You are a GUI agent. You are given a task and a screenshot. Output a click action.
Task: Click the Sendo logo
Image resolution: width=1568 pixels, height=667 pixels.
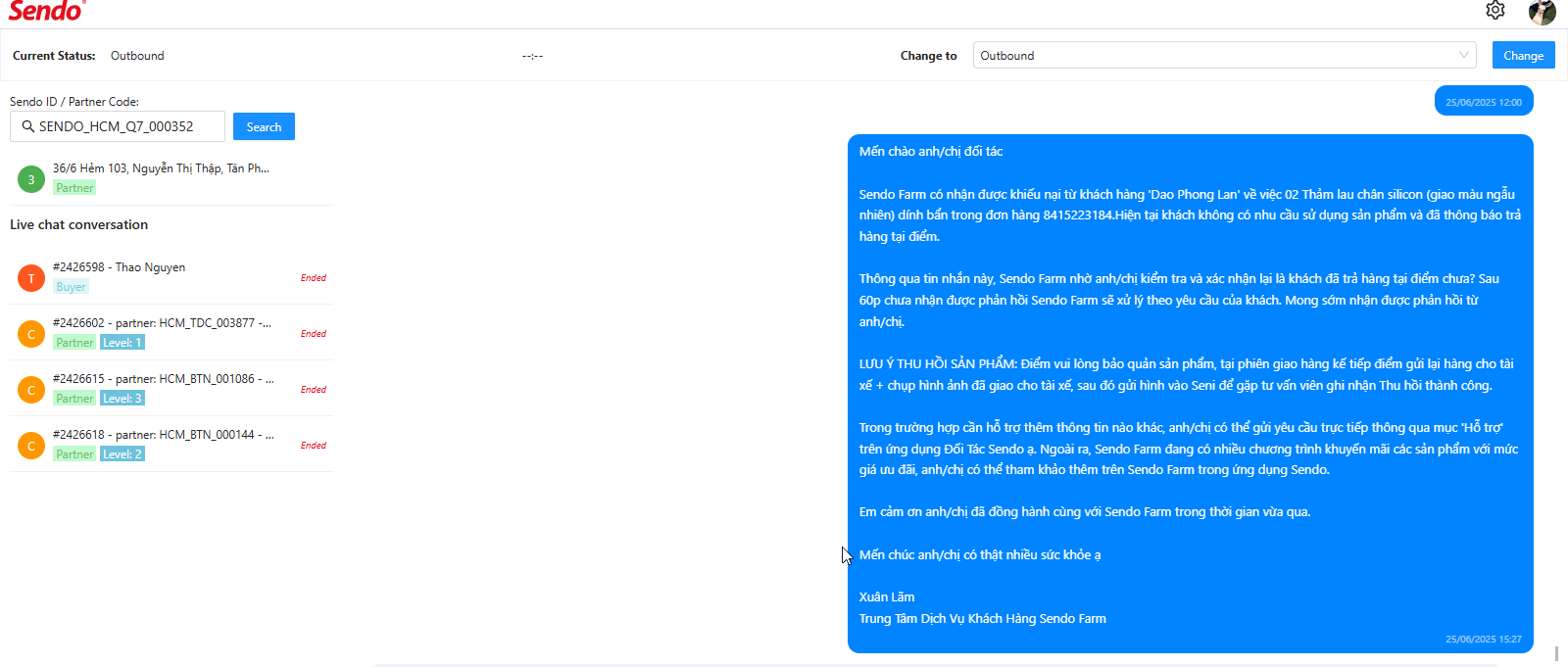tap(47, 11)
